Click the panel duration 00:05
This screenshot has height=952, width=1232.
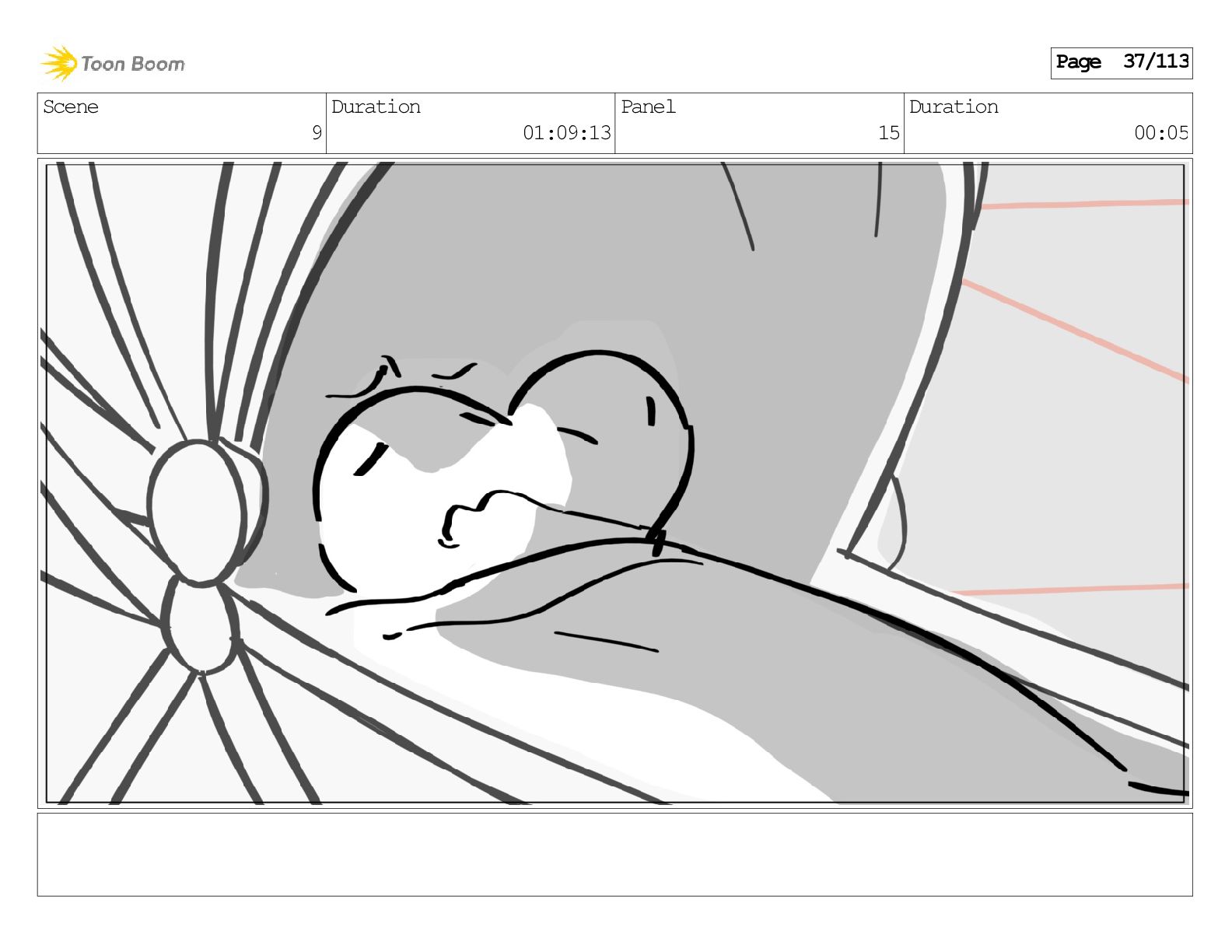coord(1161,133)
